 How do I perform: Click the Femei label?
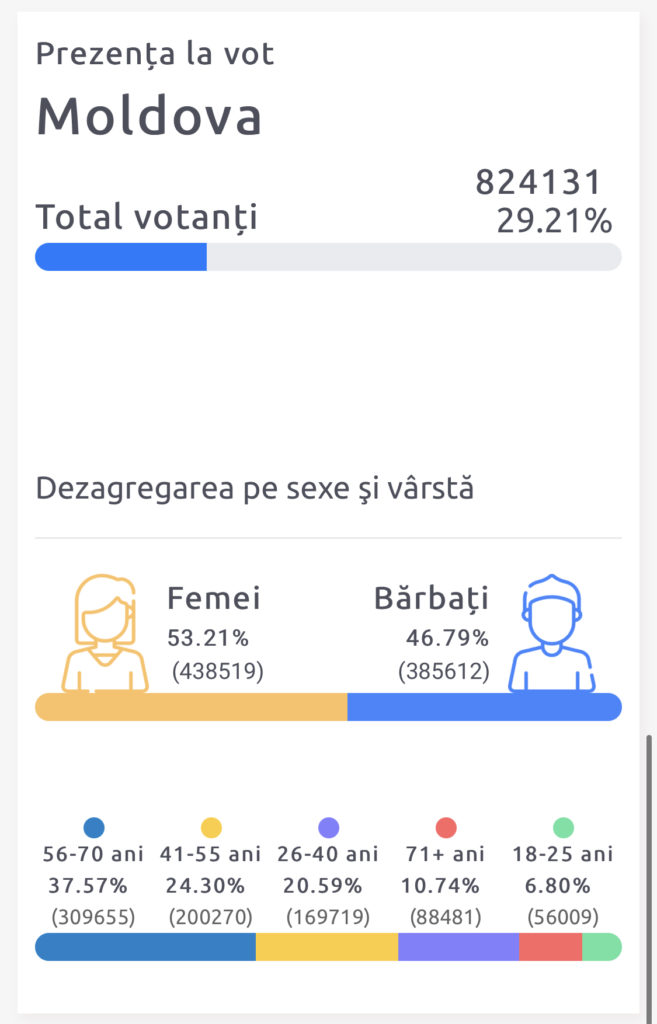214,599
